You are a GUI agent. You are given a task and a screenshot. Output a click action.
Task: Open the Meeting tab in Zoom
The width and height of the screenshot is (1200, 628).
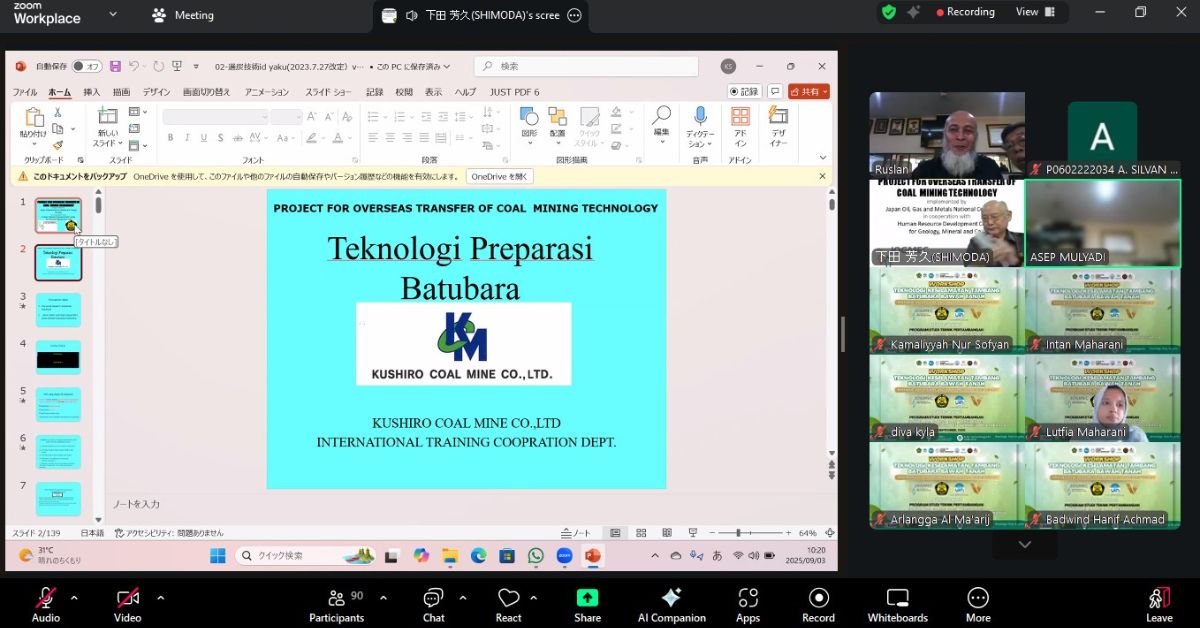[x=183, y=15]
